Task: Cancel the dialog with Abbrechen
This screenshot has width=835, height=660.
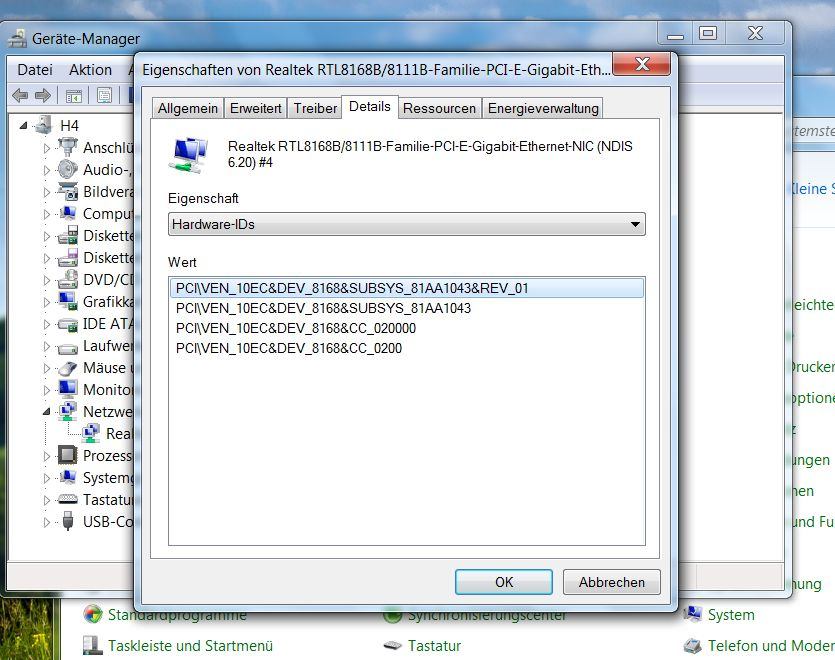Action: coord(611,582)
